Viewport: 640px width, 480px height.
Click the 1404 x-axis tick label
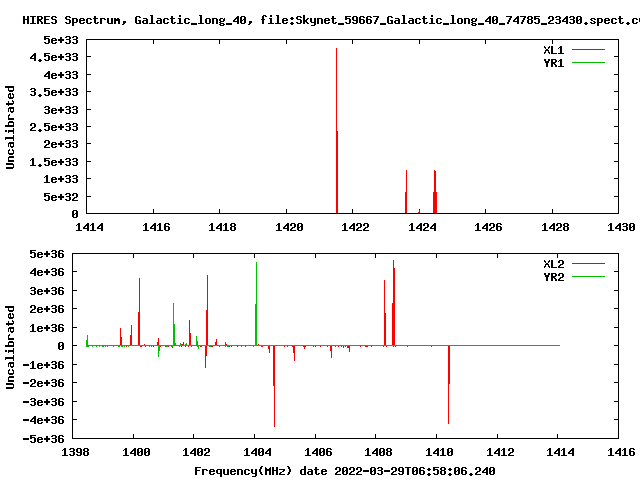pos(257,452)
